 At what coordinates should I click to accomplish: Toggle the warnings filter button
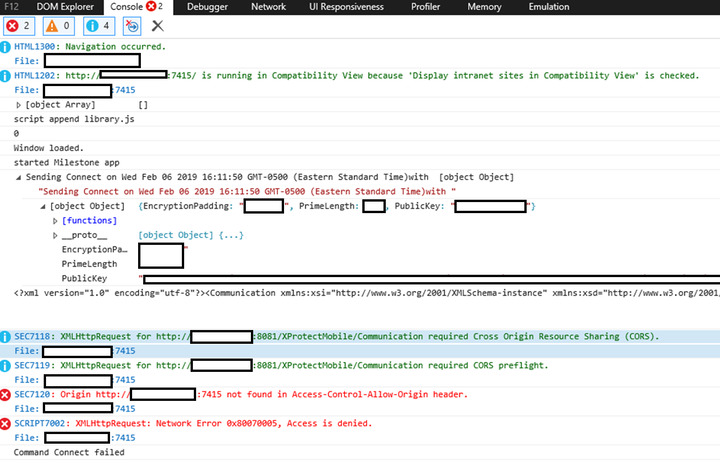pyautogui.click(x=60, y=25)
